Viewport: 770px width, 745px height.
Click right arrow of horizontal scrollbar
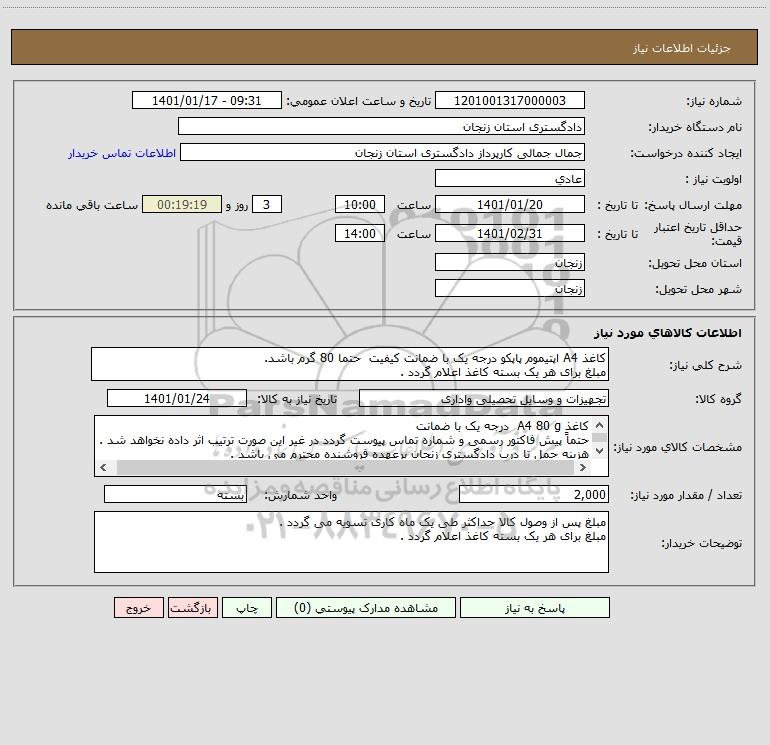583,468
